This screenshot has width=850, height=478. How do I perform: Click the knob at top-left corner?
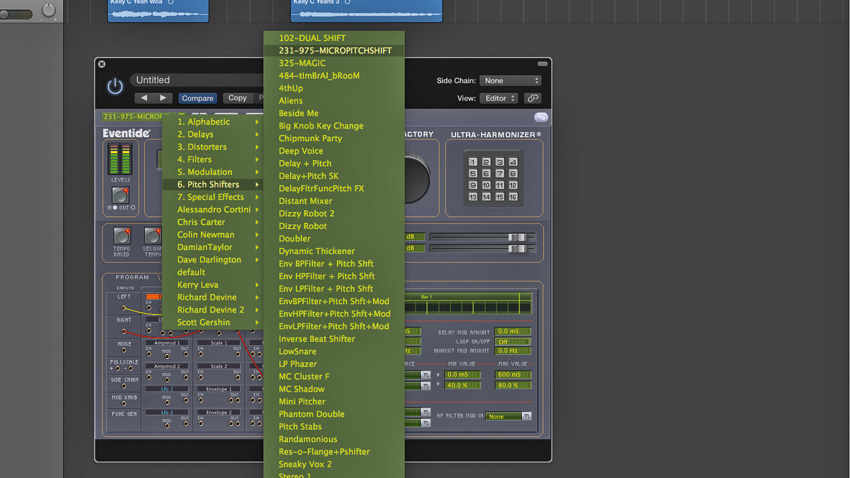49,10
